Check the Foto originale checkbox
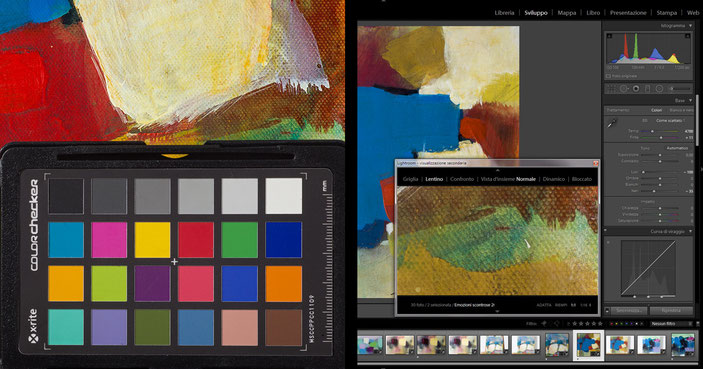Viewport: 703px width, 369px height. 608,76
